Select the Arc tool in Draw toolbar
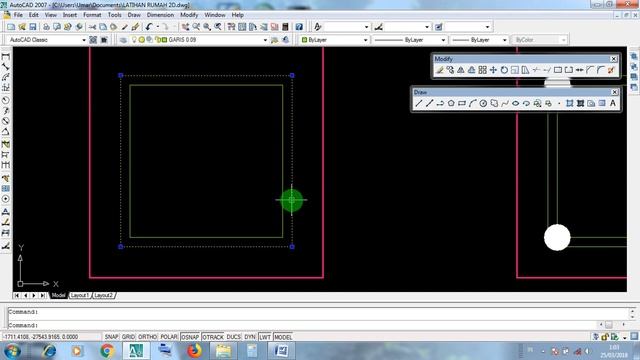This screenshot has width=640, height=360. point(473,104)
